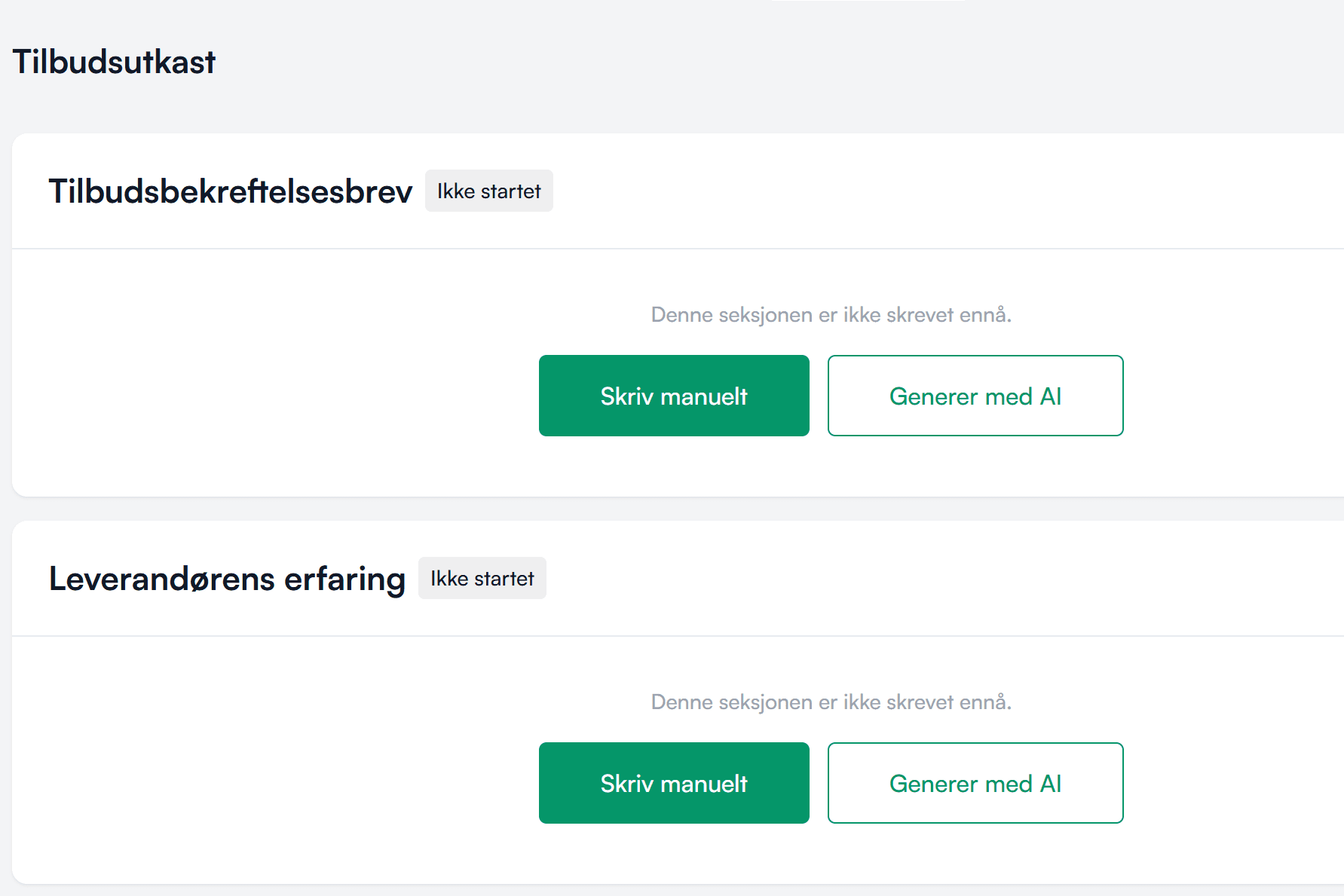1344x896 pixels.
Task: Click Skriv manuelt under Tilbudsbekreftelsesbrev
Action: [674, 396]
